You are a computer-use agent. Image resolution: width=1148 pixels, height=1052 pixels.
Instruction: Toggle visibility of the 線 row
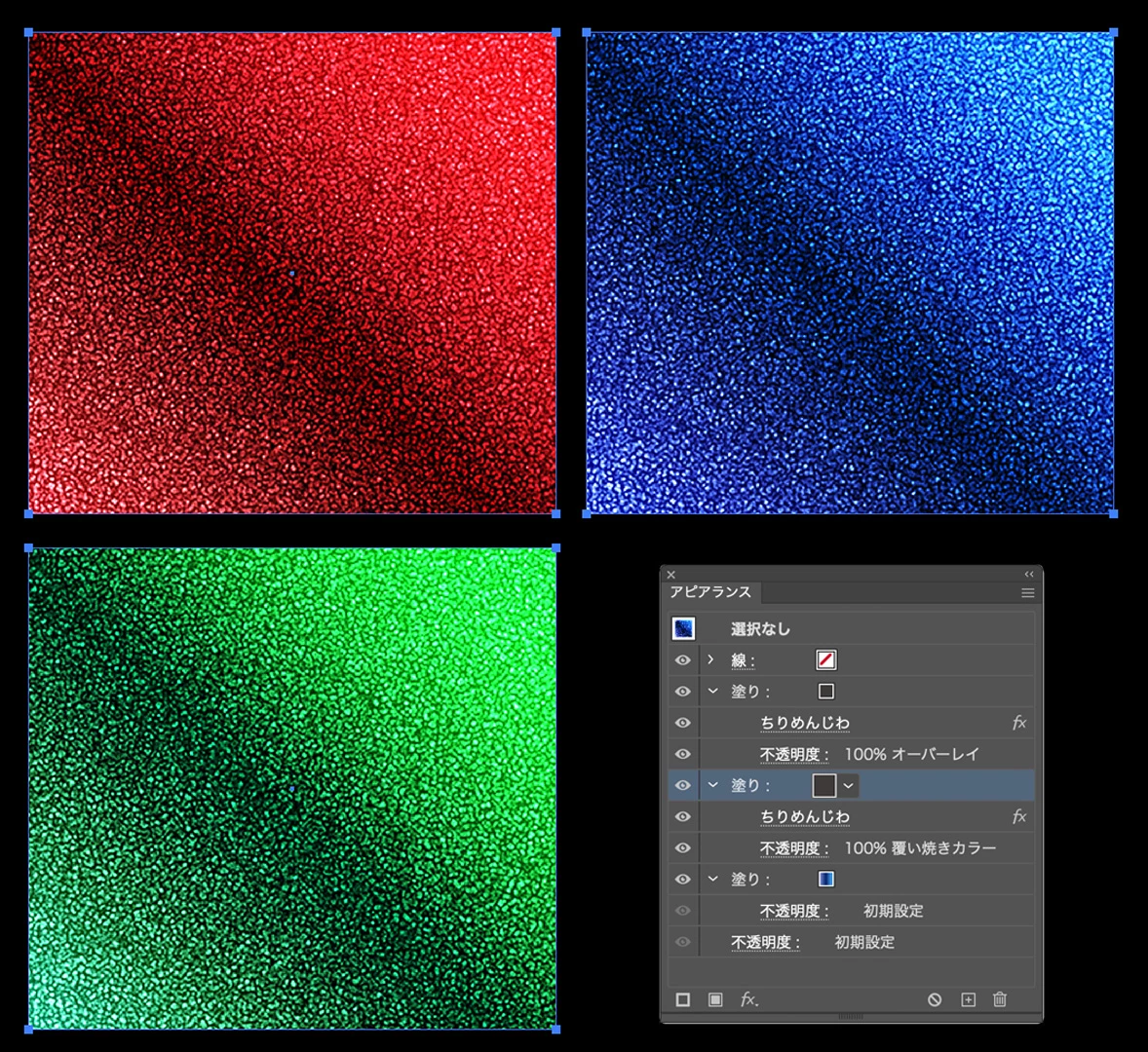pyautogui.click(x=682, y=659)
